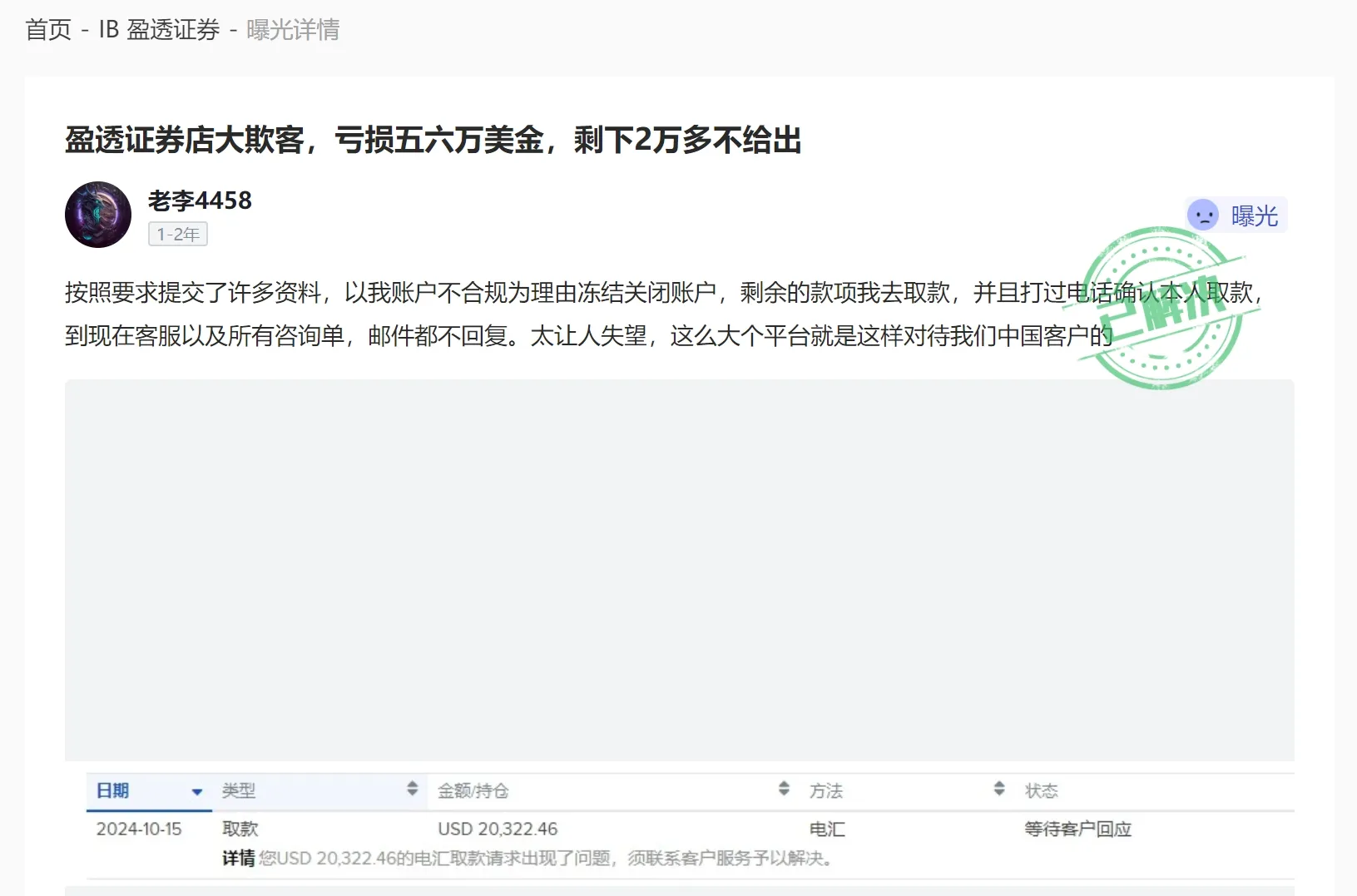The image size is (1357, 896).
Task: Click the 电汇 method cell
Action: [x=827, y=829]
